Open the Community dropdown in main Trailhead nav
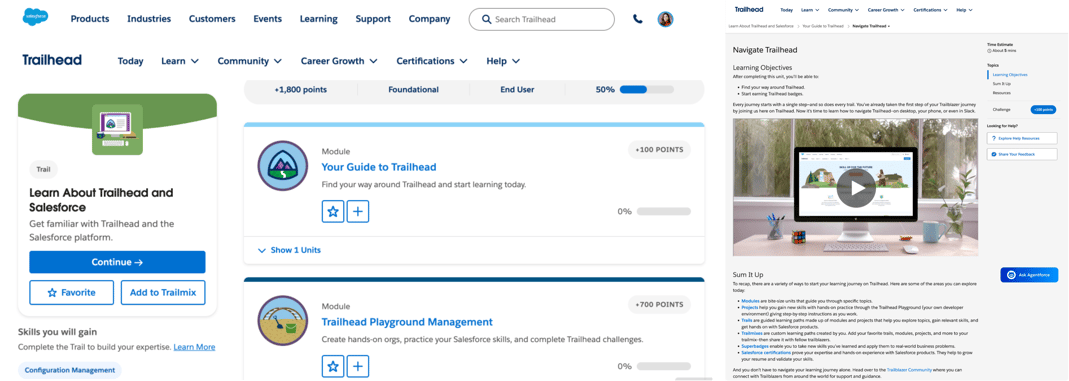The width and height of the screenshot is (1069, 381). (250, 61)
